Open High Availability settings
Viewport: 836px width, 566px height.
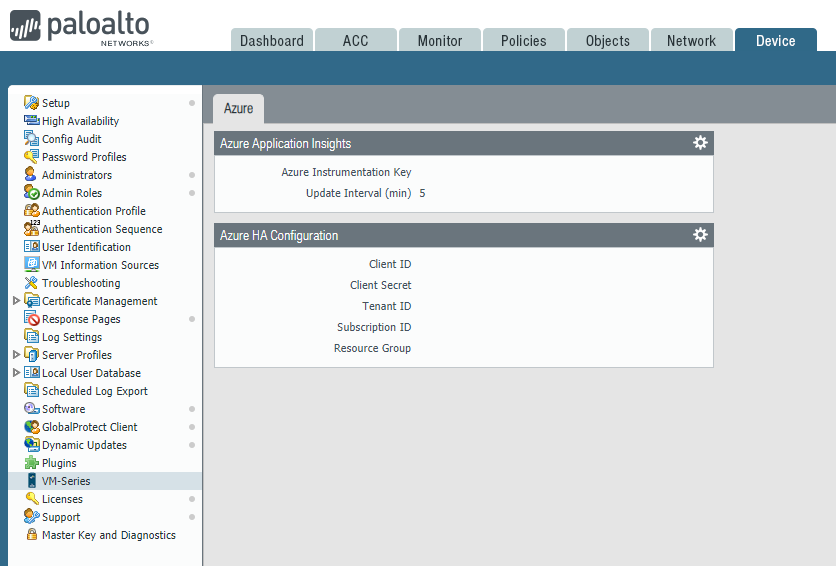(x=80, y=121)
